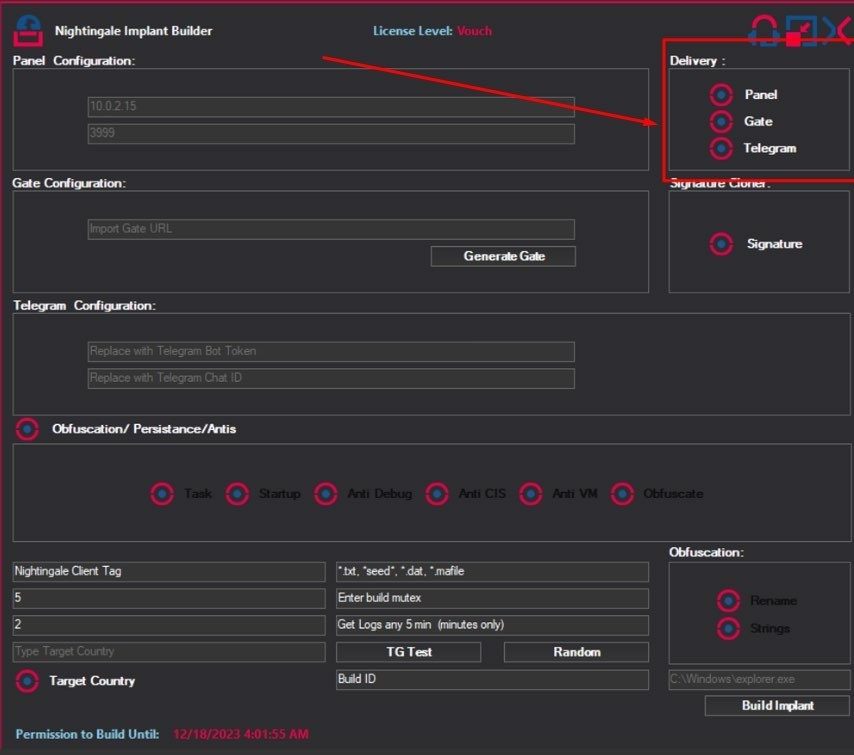854x755 pixels.
Task: Enable the Task option
Action: pos(162,494)
